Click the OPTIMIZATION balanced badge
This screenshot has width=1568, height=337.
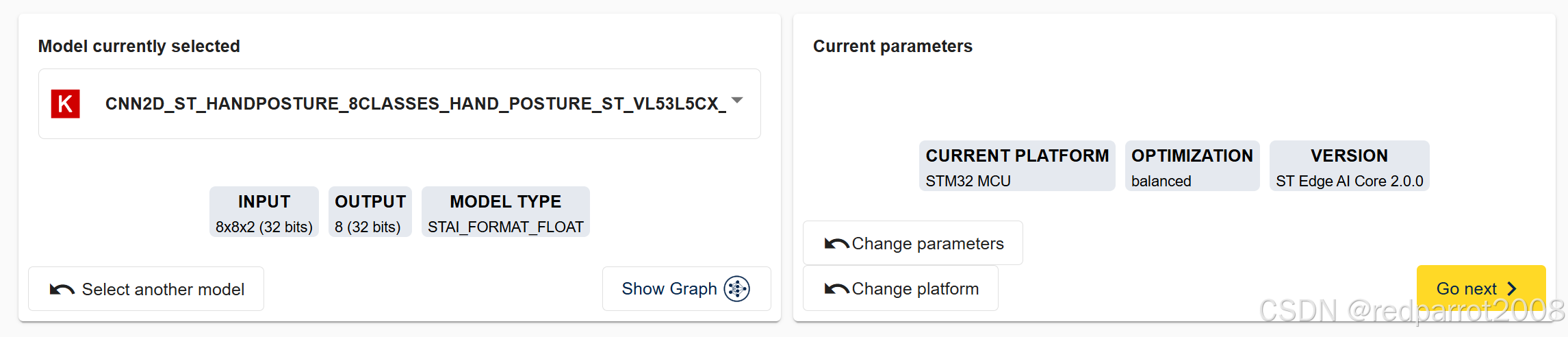click(1192, 166)
